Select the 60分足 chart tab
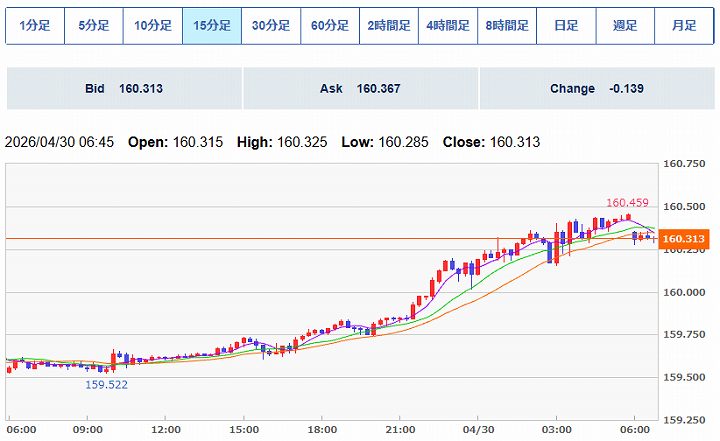Image resolution: width=720 pixels, height=441 pixels. [x=330, y=26]
